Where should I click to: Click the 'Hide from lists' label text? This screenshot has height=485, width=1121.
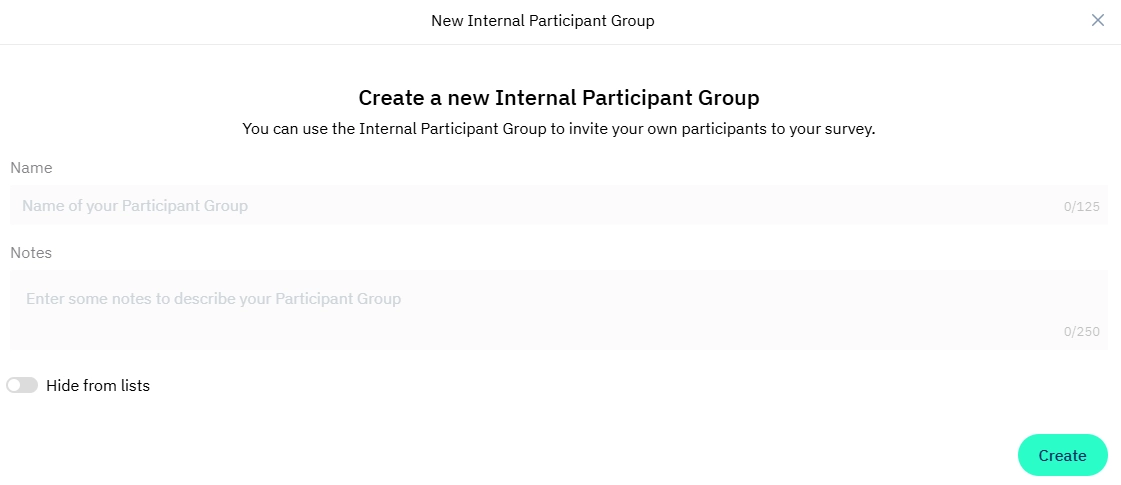point(98,386)
